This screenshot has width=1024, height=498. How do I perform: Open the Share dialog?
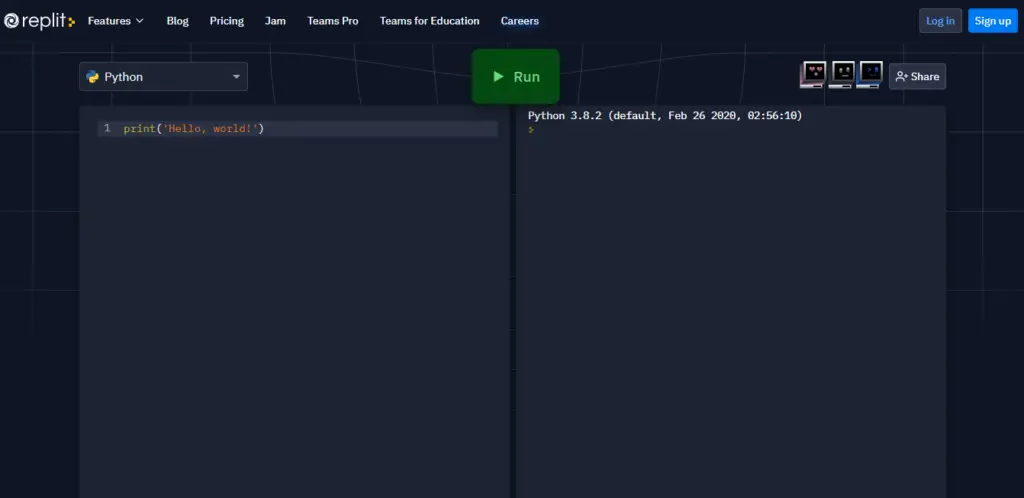point(918,76)
